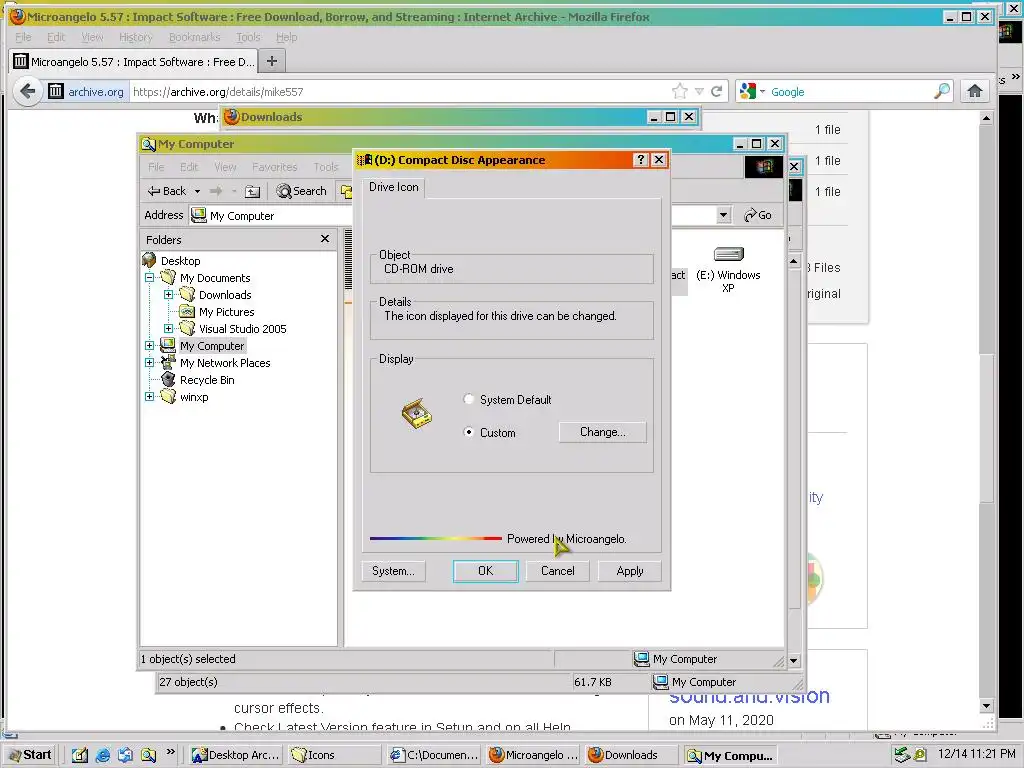Switch to C:\Documen... taskbar button
The image size is (1024, 768).
[x=434, y=755]
